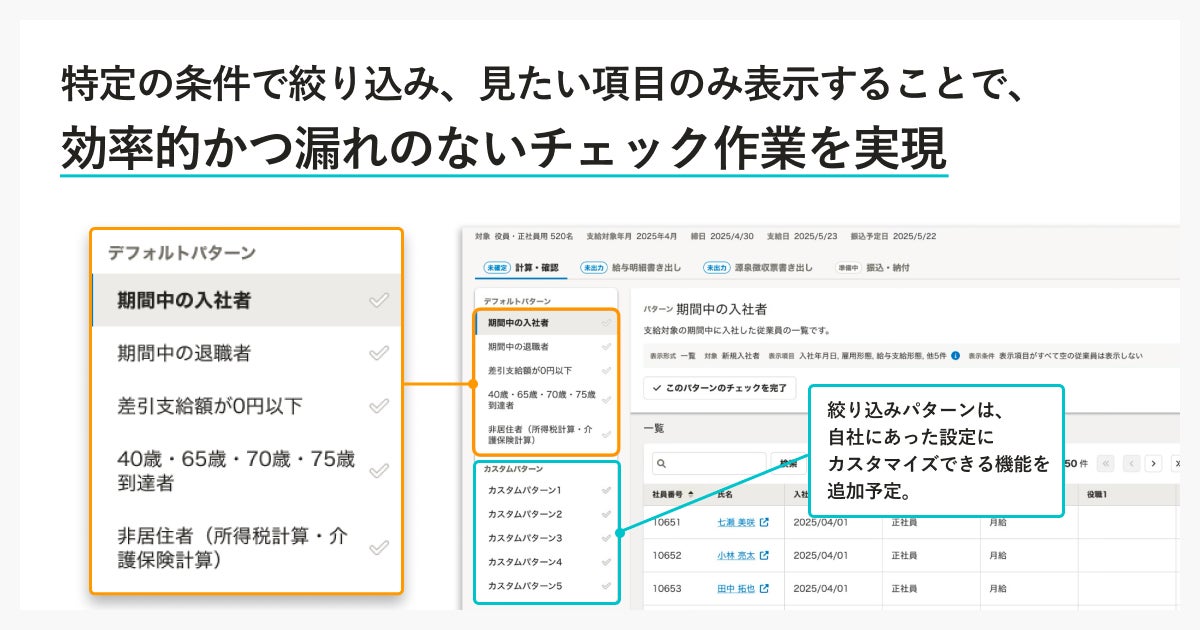
Task: Select 差引支給額が0円以下 text in enlarged callout
Action: click(x=210, y=406)
